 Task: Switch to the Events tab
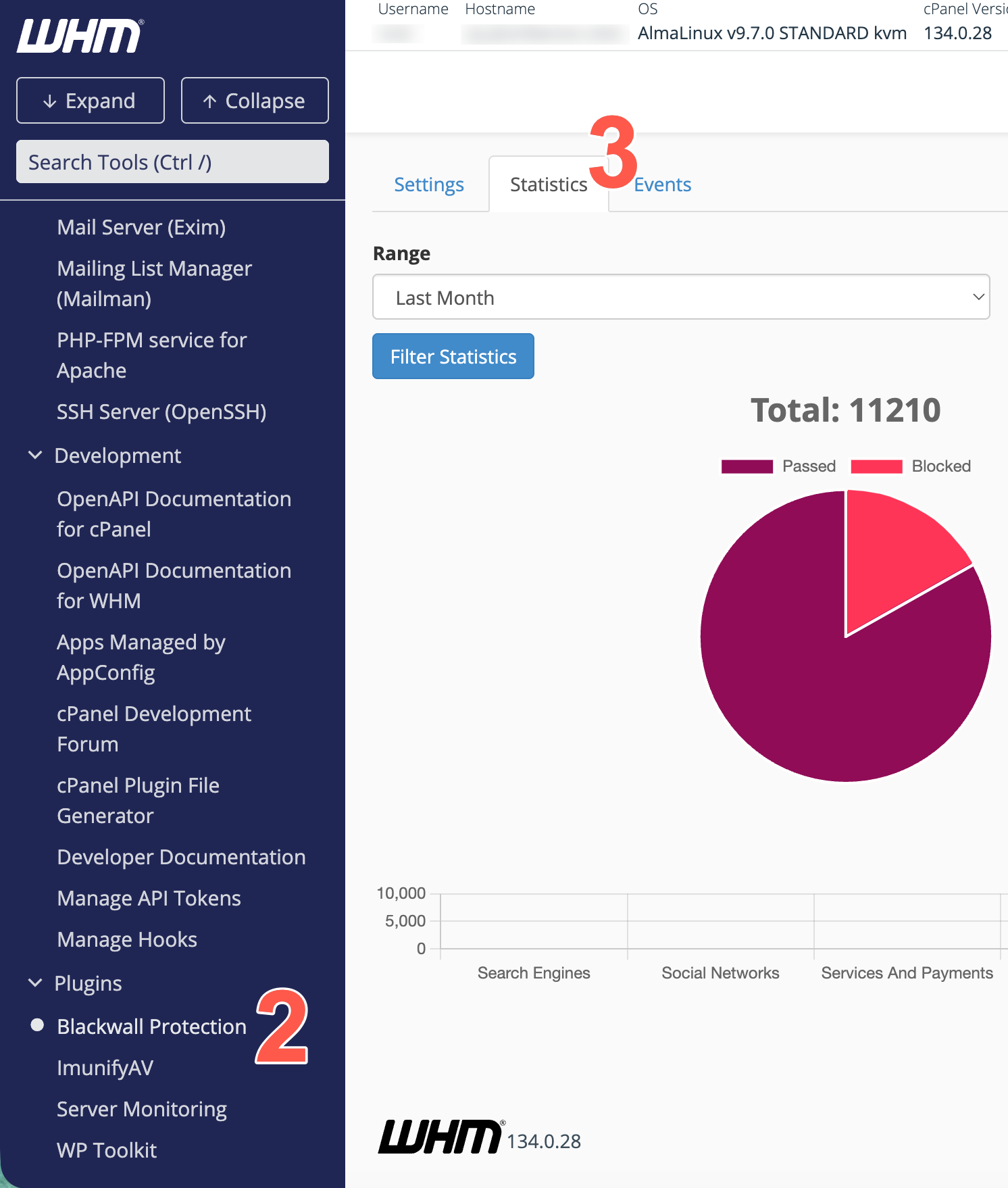(662, 184)
